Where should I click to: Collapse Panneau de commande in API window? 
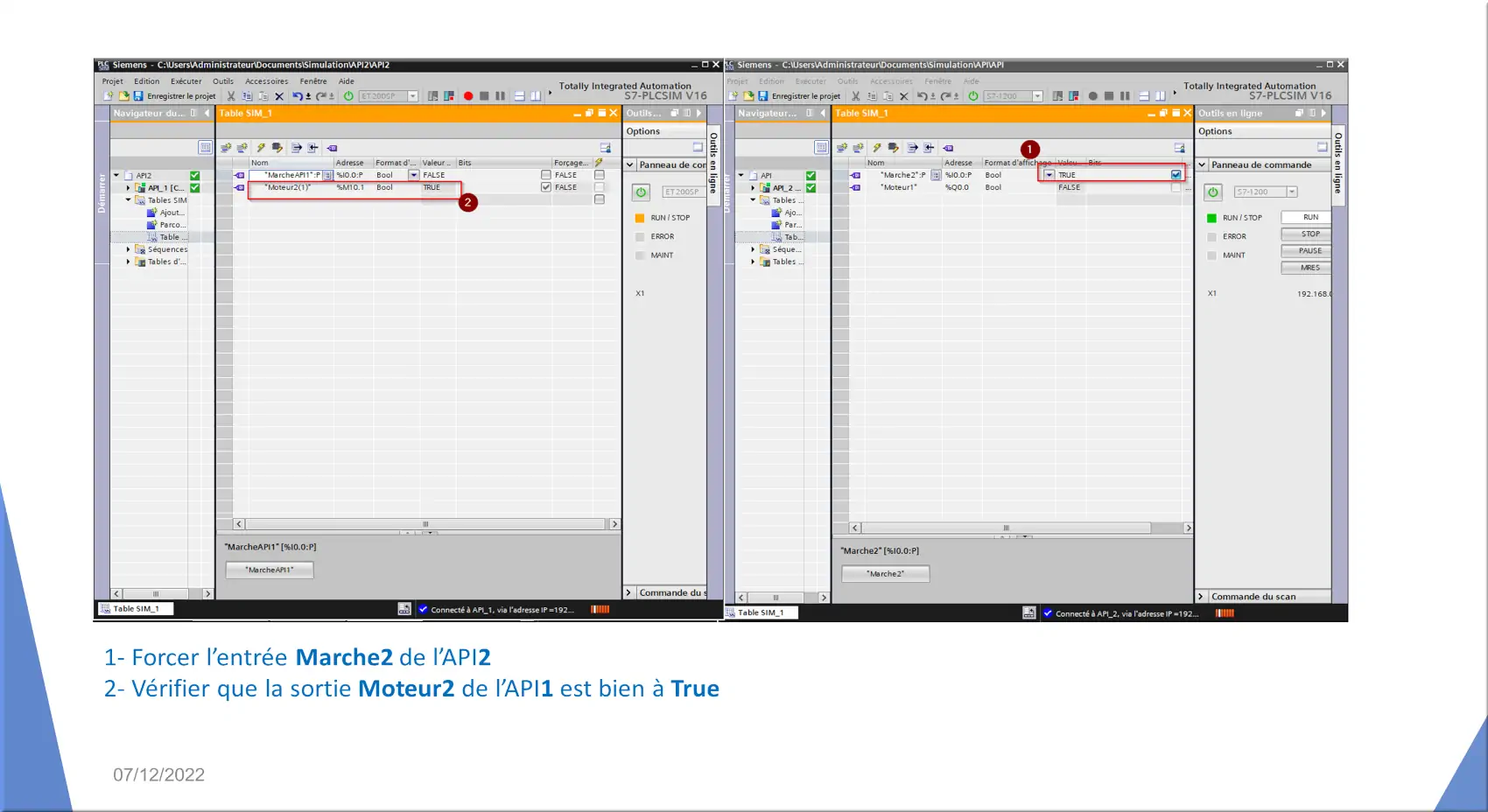point(1202,164)
